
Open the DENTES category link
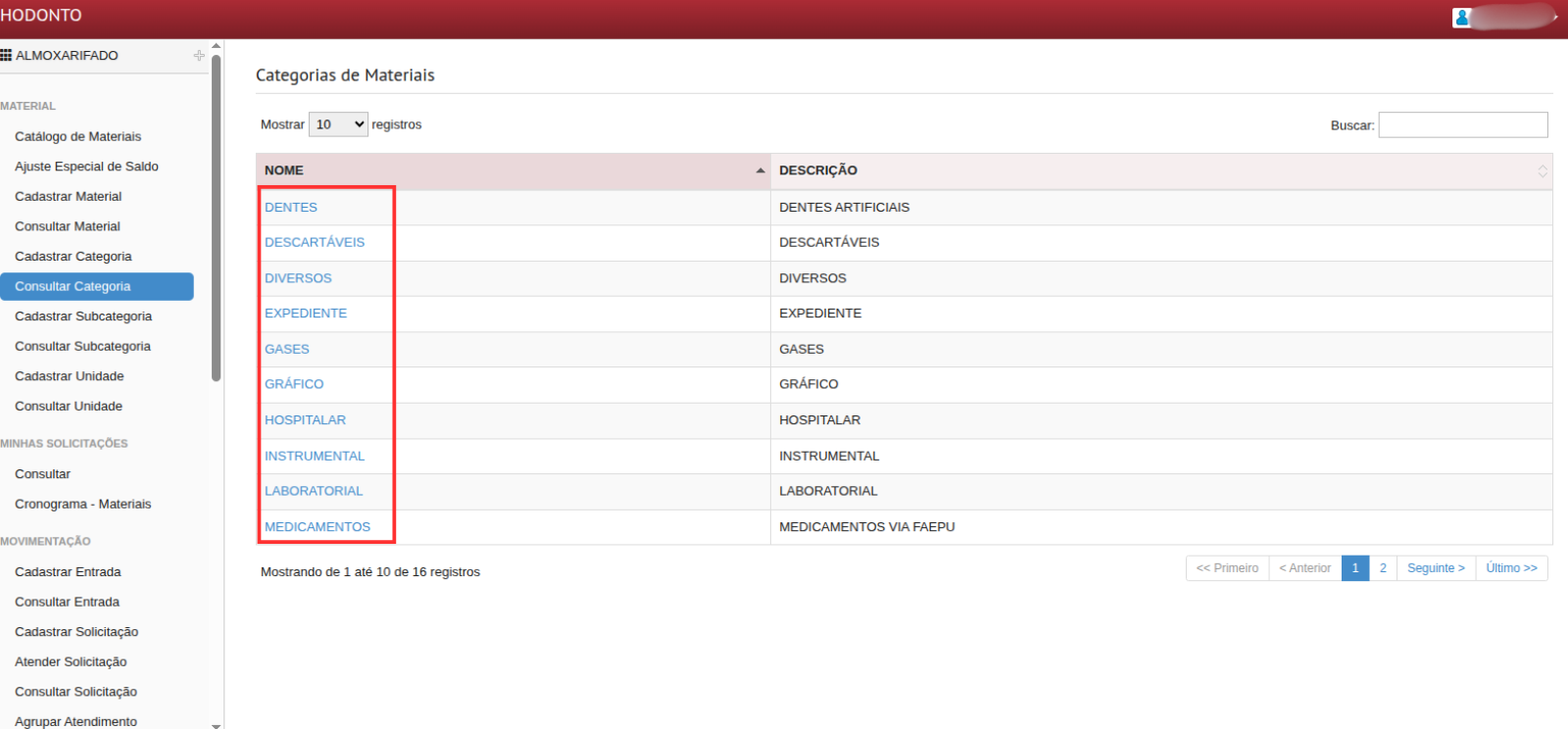pos(291,208)
